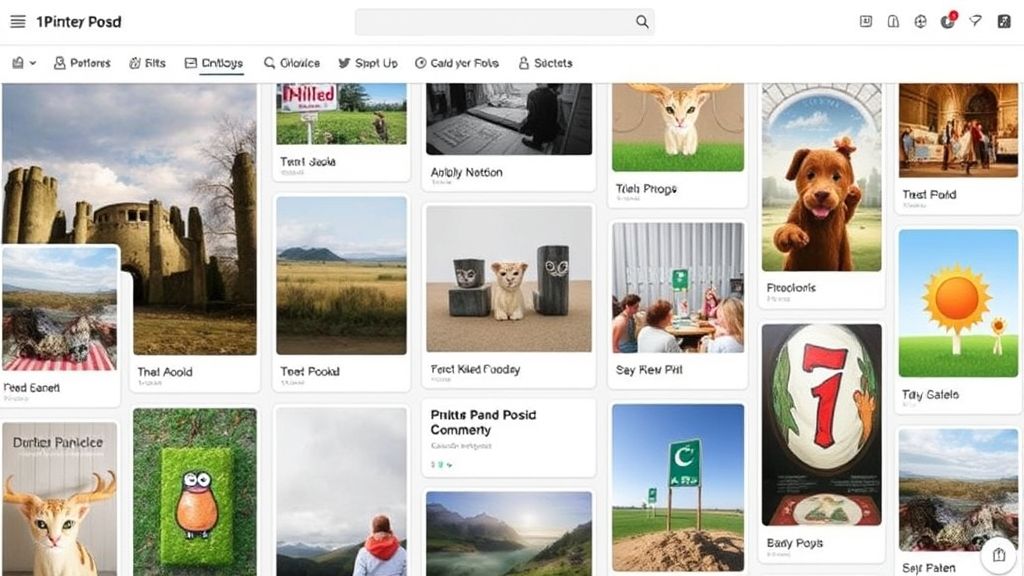
Task: Go to the Sactets tab
Action: (545, 63)
